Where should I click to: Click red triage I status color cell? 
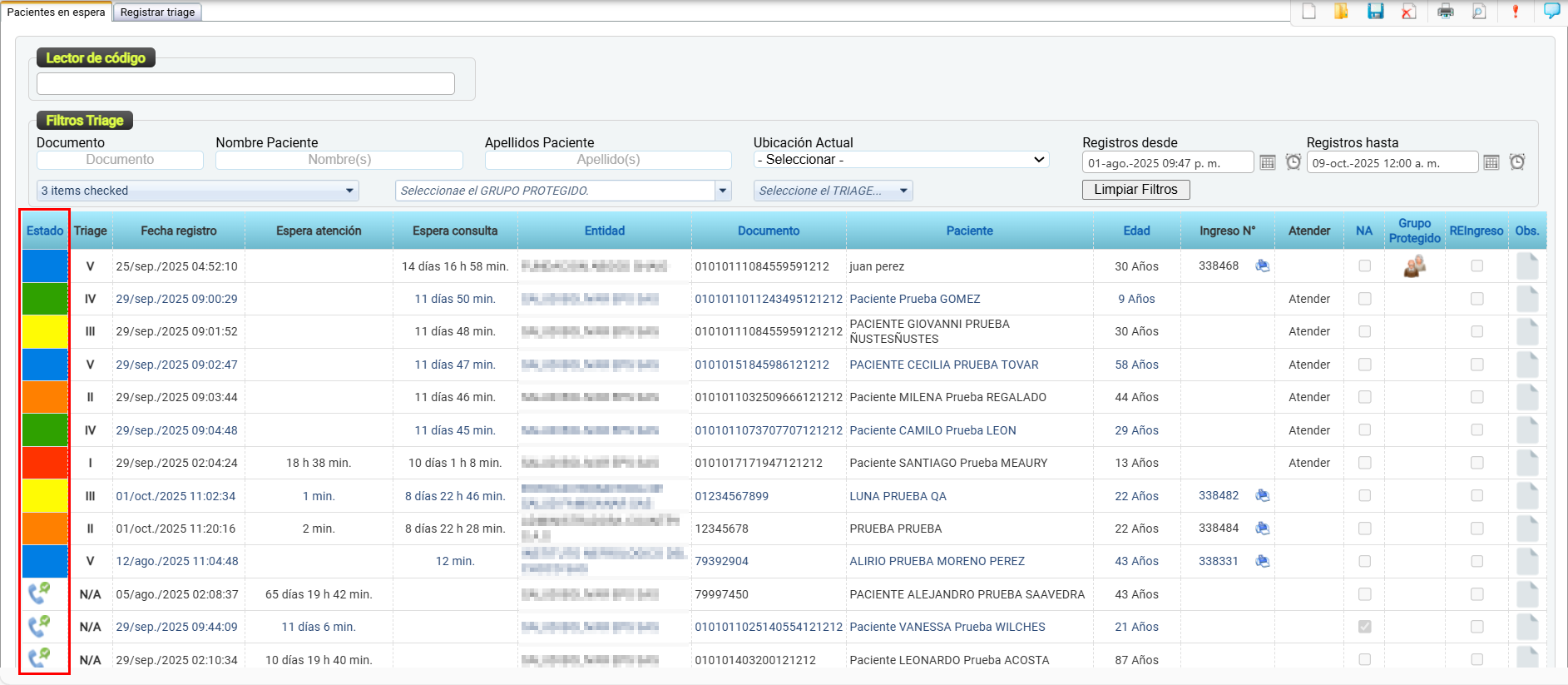point(45,463)
